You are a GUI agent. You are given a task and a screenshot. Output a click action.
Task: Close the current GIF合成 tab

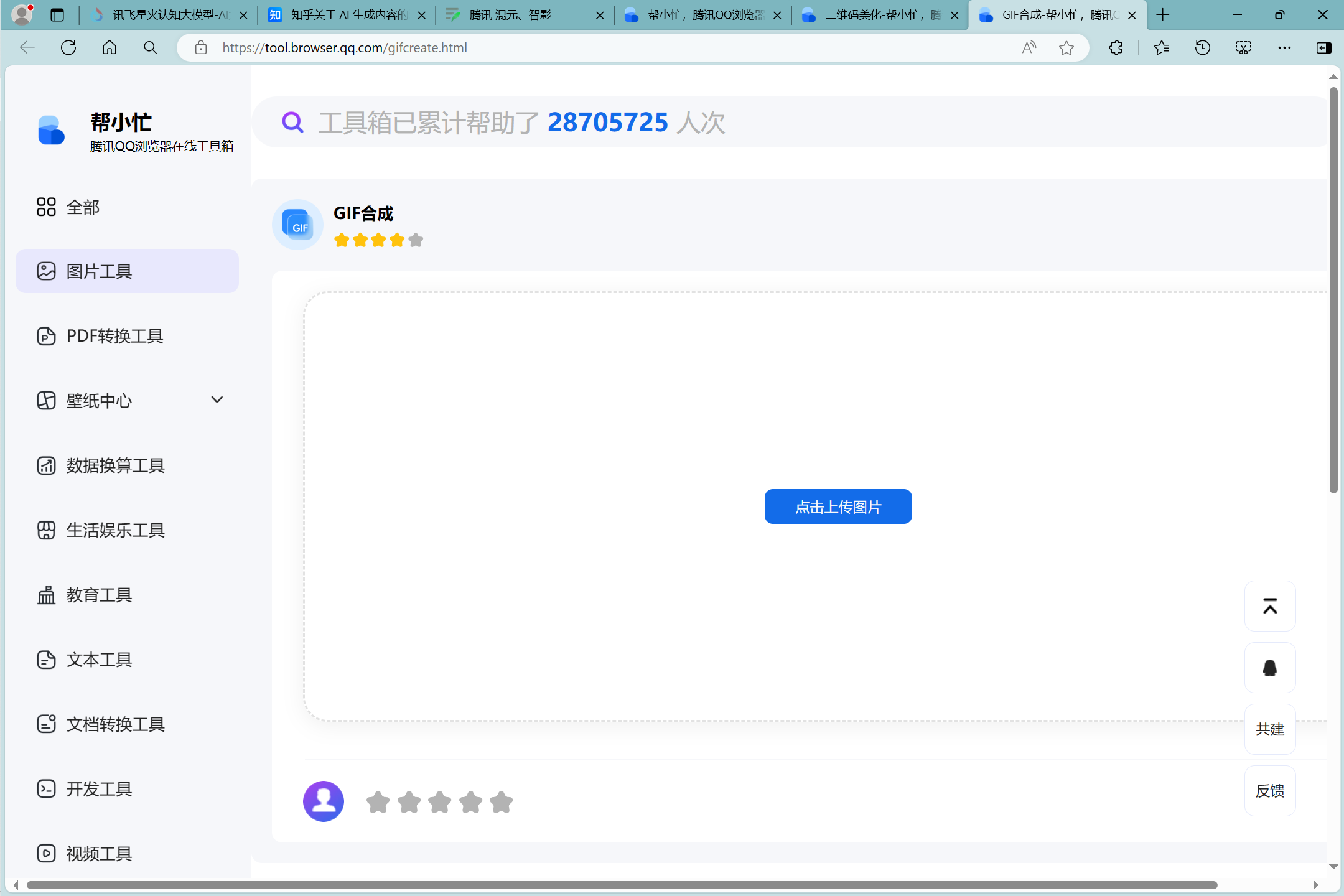1132,16
